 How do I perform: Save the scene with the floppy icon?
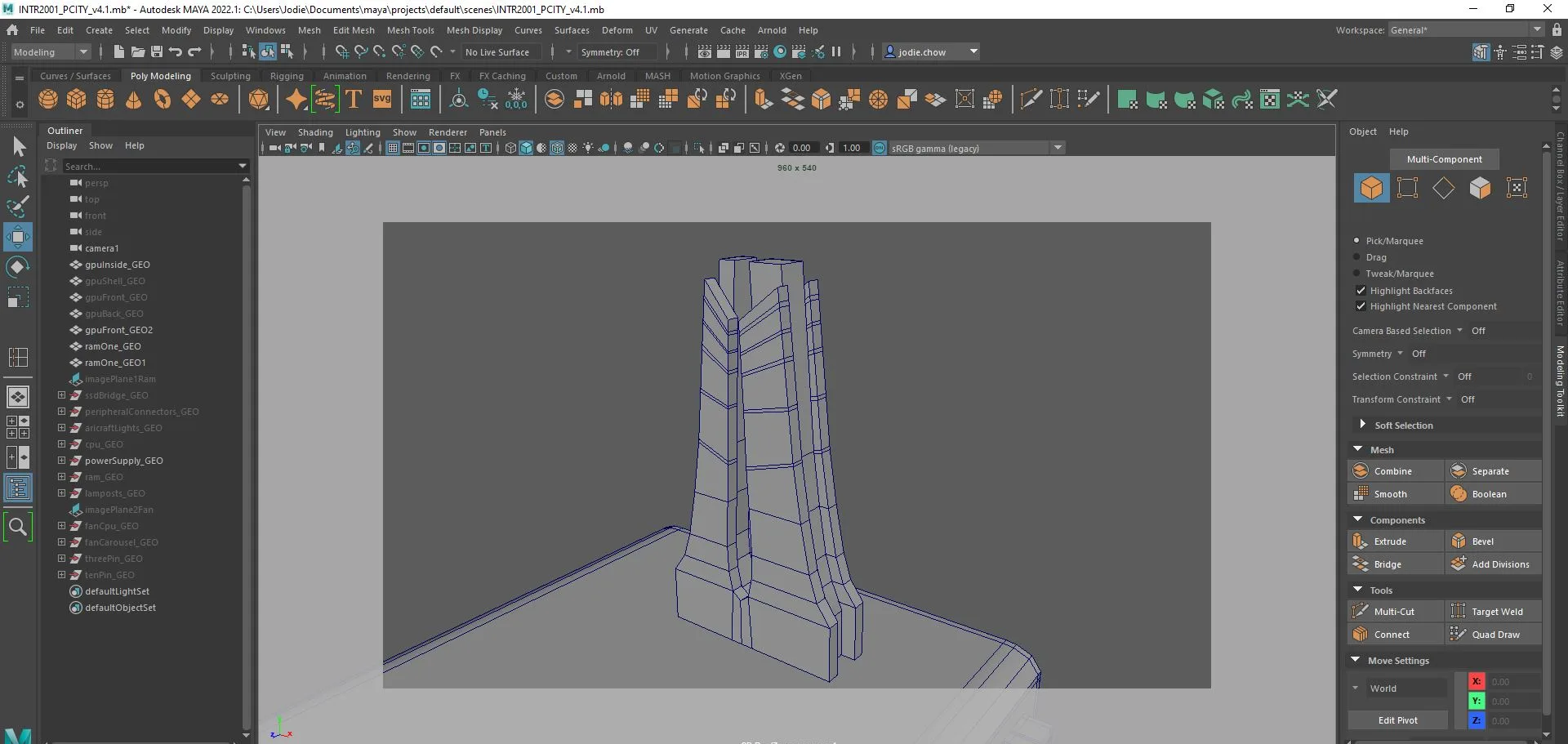[157, 51]
